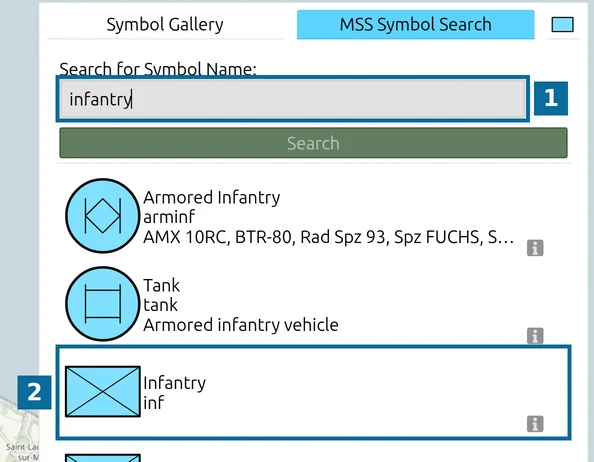Click the 'arminf' short code text
Image resolution: width=594 pixels, height=462 pixels.
coord(169,217)
